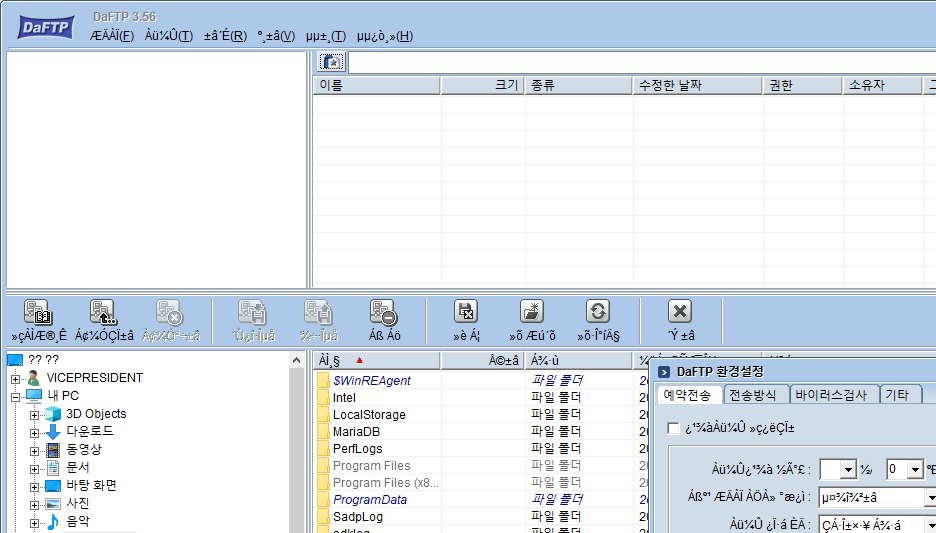
Task: Open the site map book toolbar icon
Action: [38, 312]
